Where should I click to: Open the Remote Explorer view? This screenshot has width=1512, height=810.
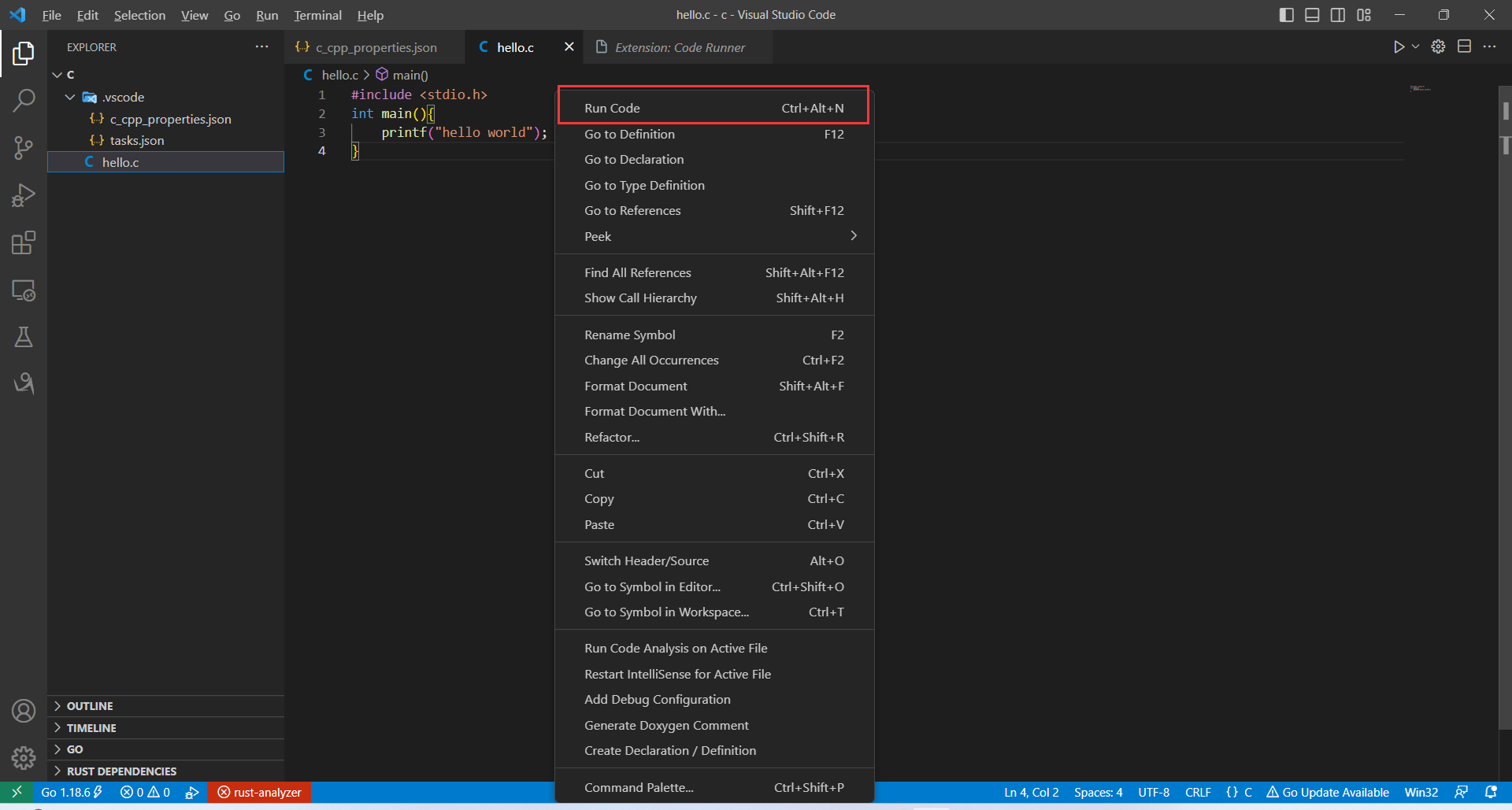pos(24,290)
